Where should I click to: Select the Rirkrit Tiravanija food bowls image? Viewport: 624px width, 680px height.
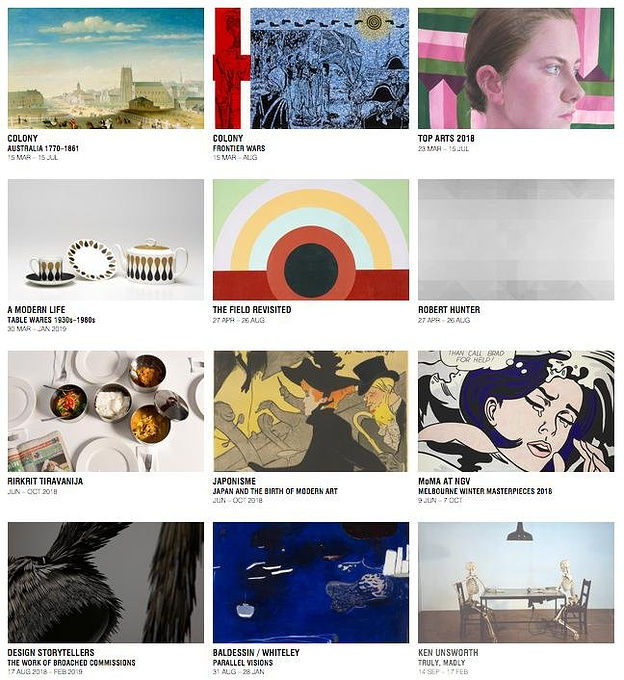click(x=106, y=411)
